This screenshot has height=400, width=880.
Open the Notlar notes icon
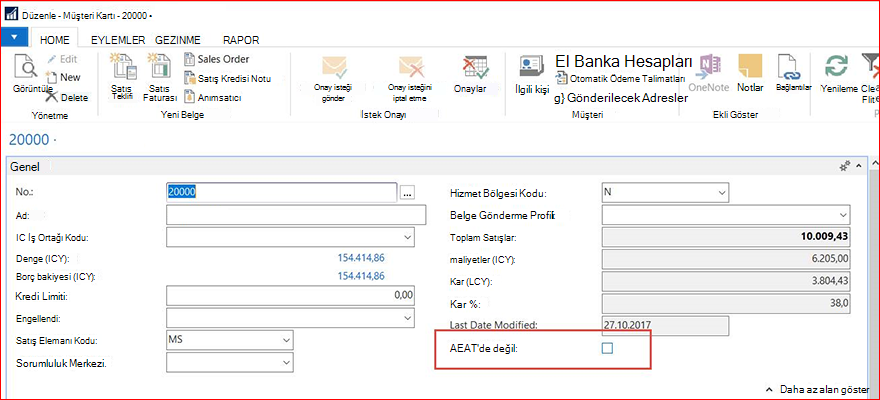(x=750, y=67)
